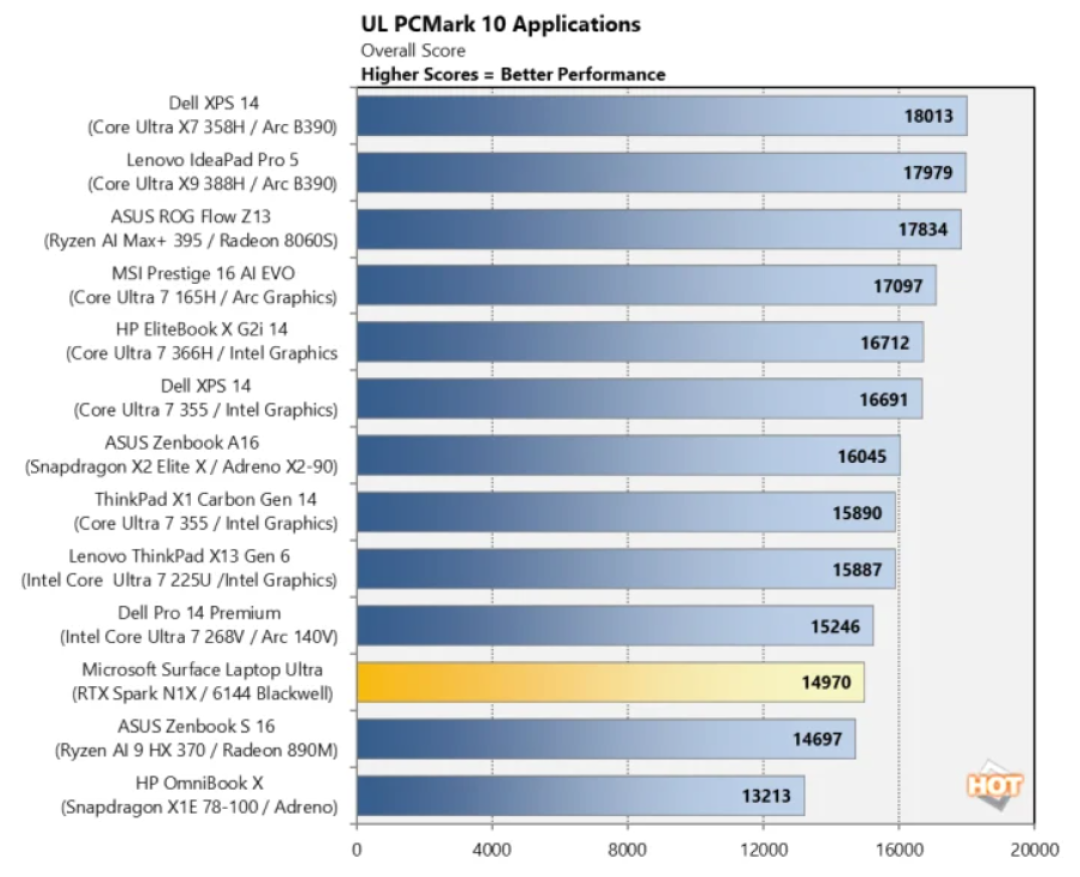This screenshot has width=1080, height=877.
Task: Select the 15887 score value
Action: (858, 570)
